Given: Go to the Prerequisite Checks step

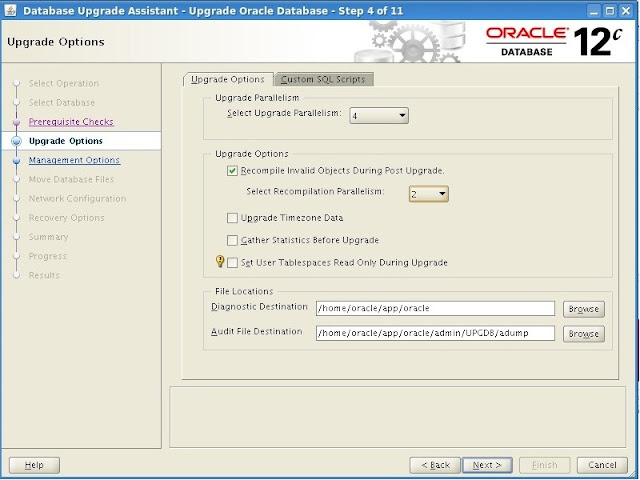Looking at the screenshot, I should click(x=71, y=122).
